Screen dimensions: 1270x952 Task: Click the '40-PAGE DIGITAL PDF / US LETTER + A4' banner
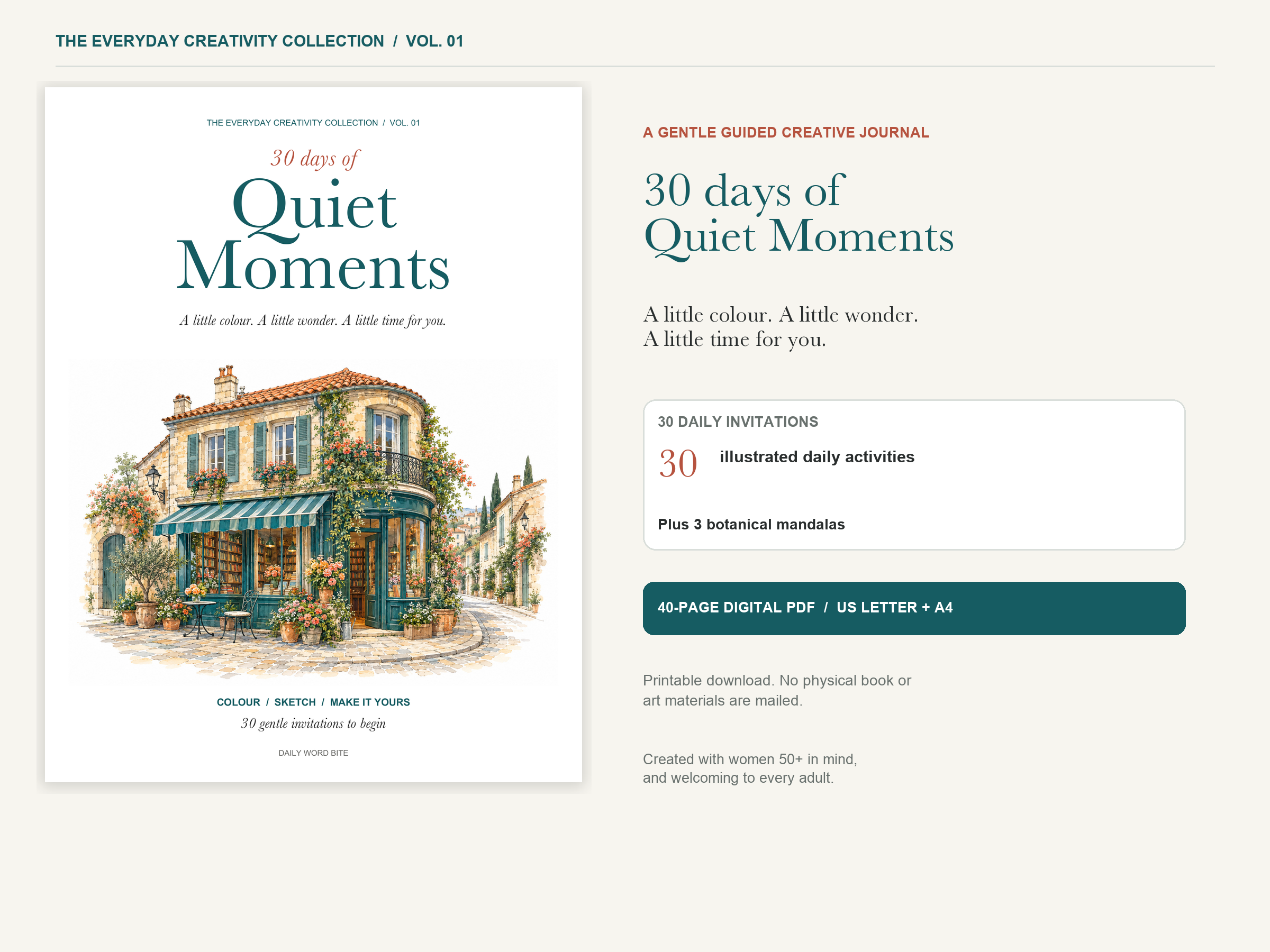[913, 608]
